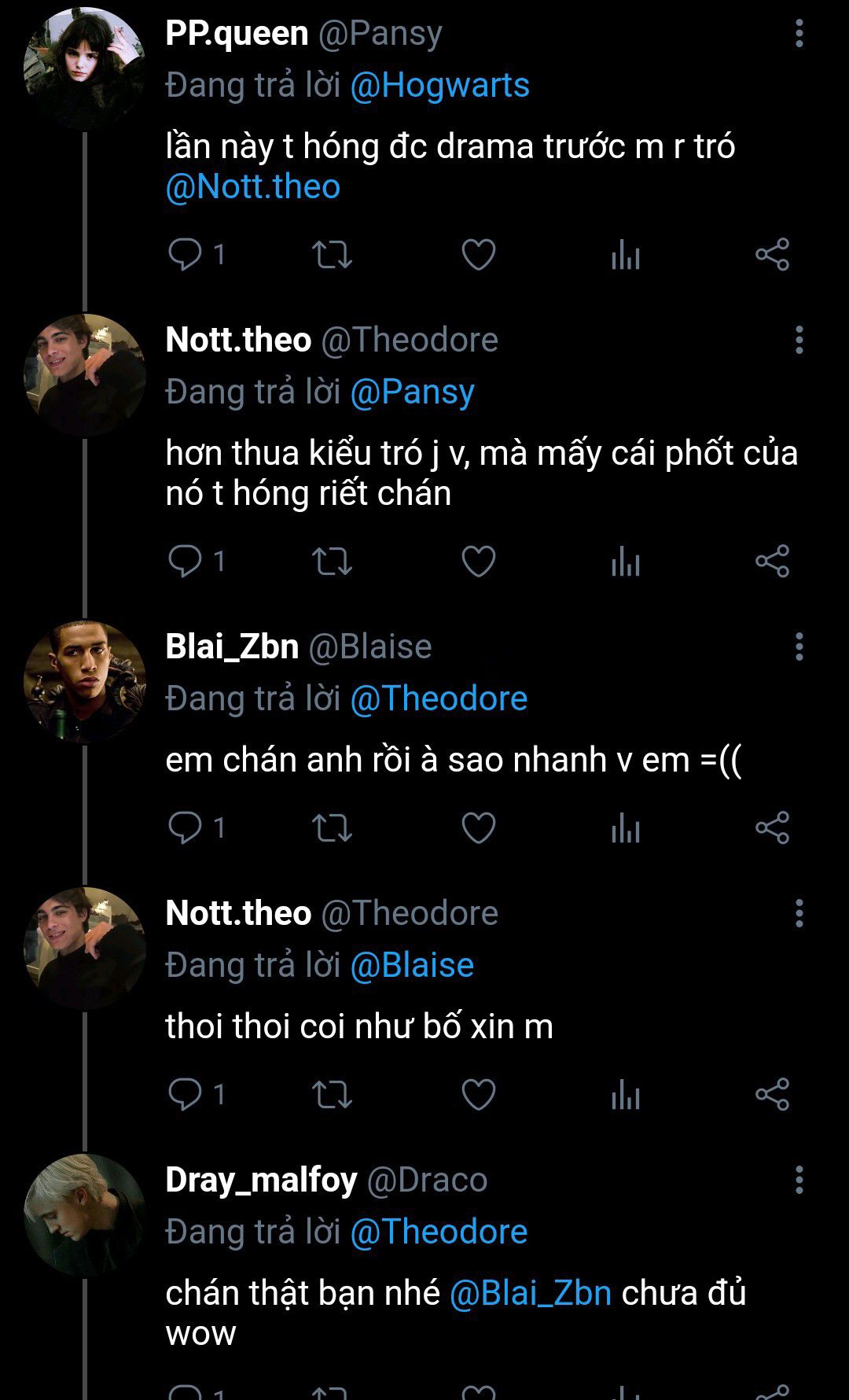
Task: Like Nott.theo's tweet replying to Pansy
Action: [x=478, y=562]
